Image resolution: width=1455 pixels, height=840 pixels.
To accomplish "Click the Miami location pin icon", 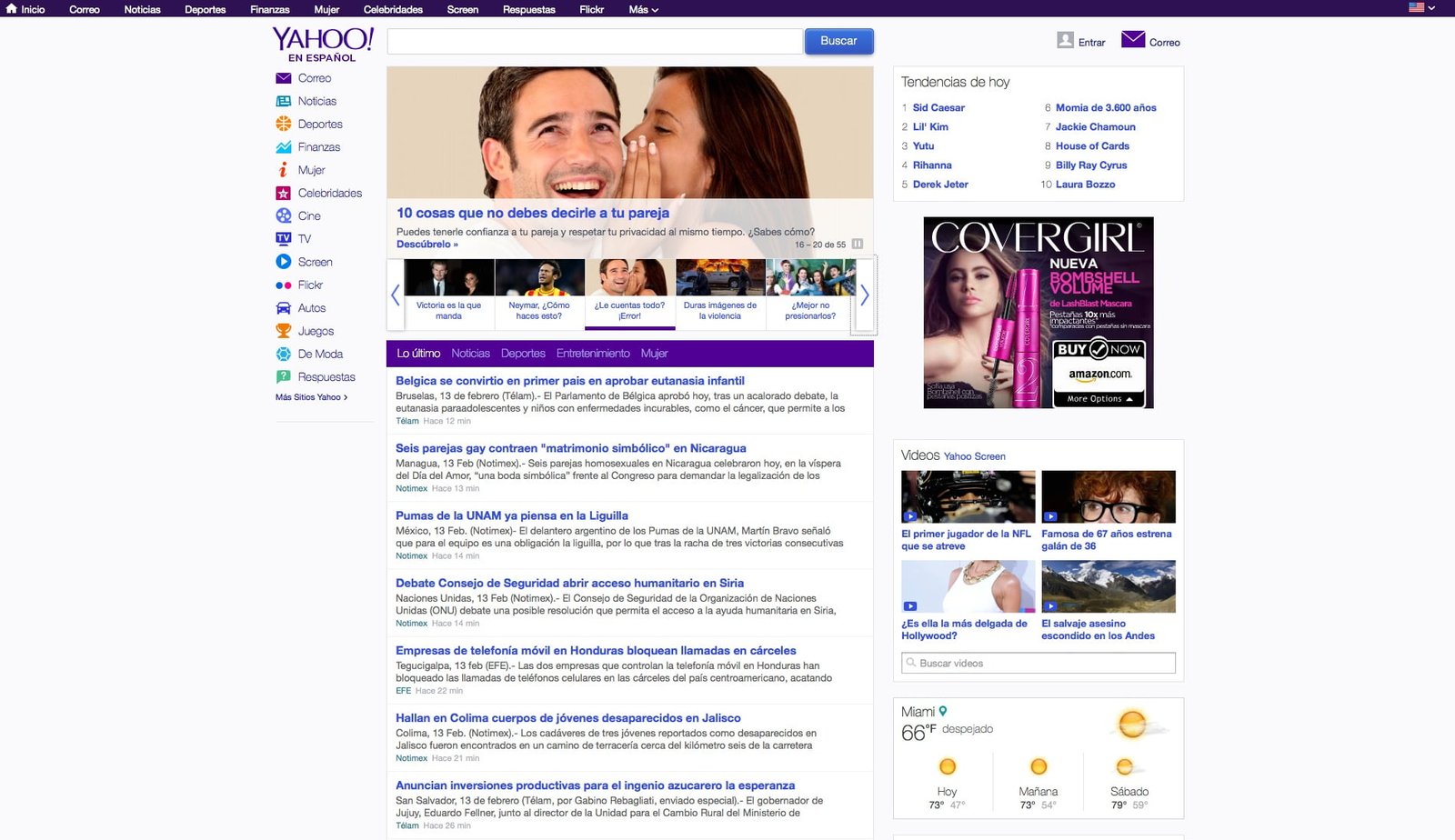I will 943,711.
